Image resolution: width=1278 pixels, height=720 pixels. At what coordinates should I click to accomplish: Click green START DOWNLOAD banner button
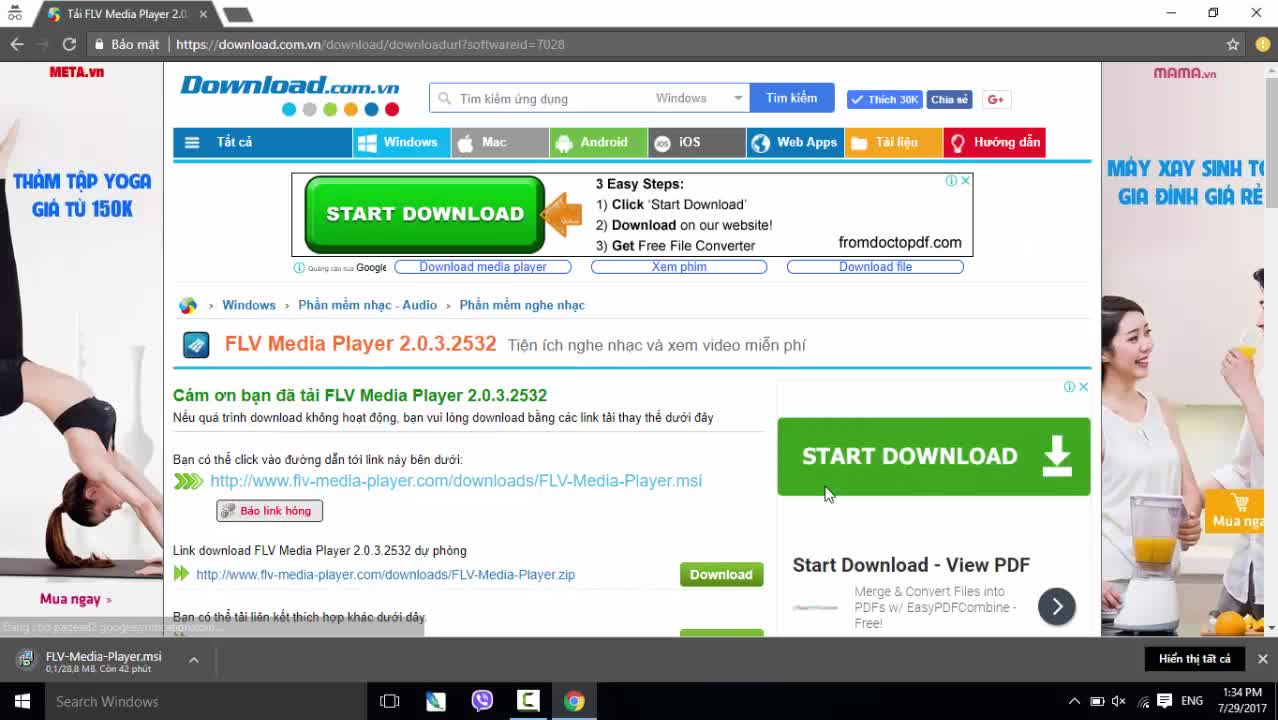coord(424,214)
